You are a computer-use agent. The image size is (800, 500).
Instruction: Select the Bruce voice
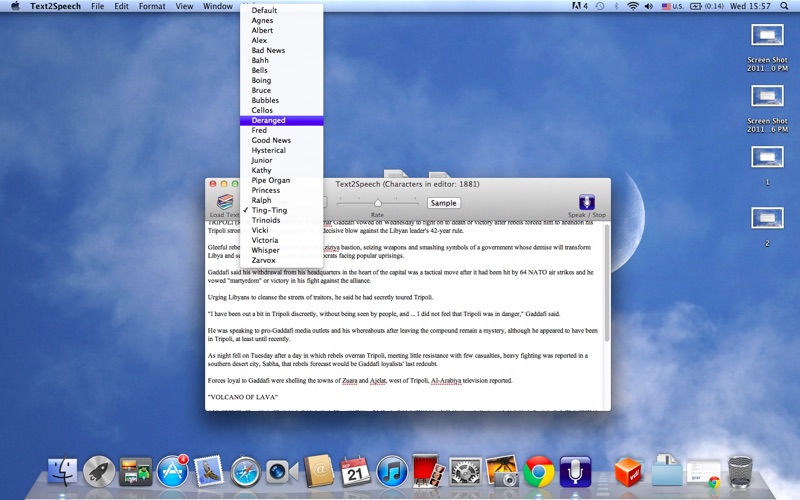[x=282, y=90]
